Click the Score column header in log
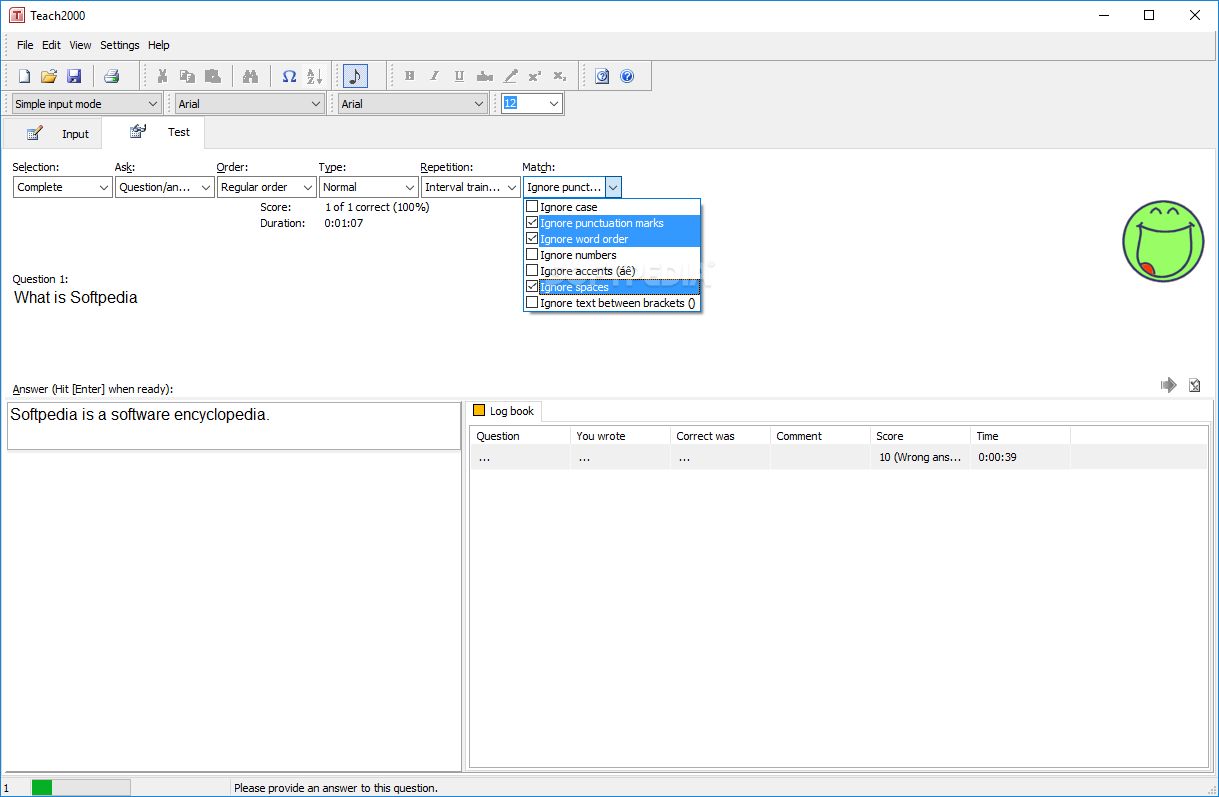1219x797 pixels. pyautogui.click(x=920, y=436)
